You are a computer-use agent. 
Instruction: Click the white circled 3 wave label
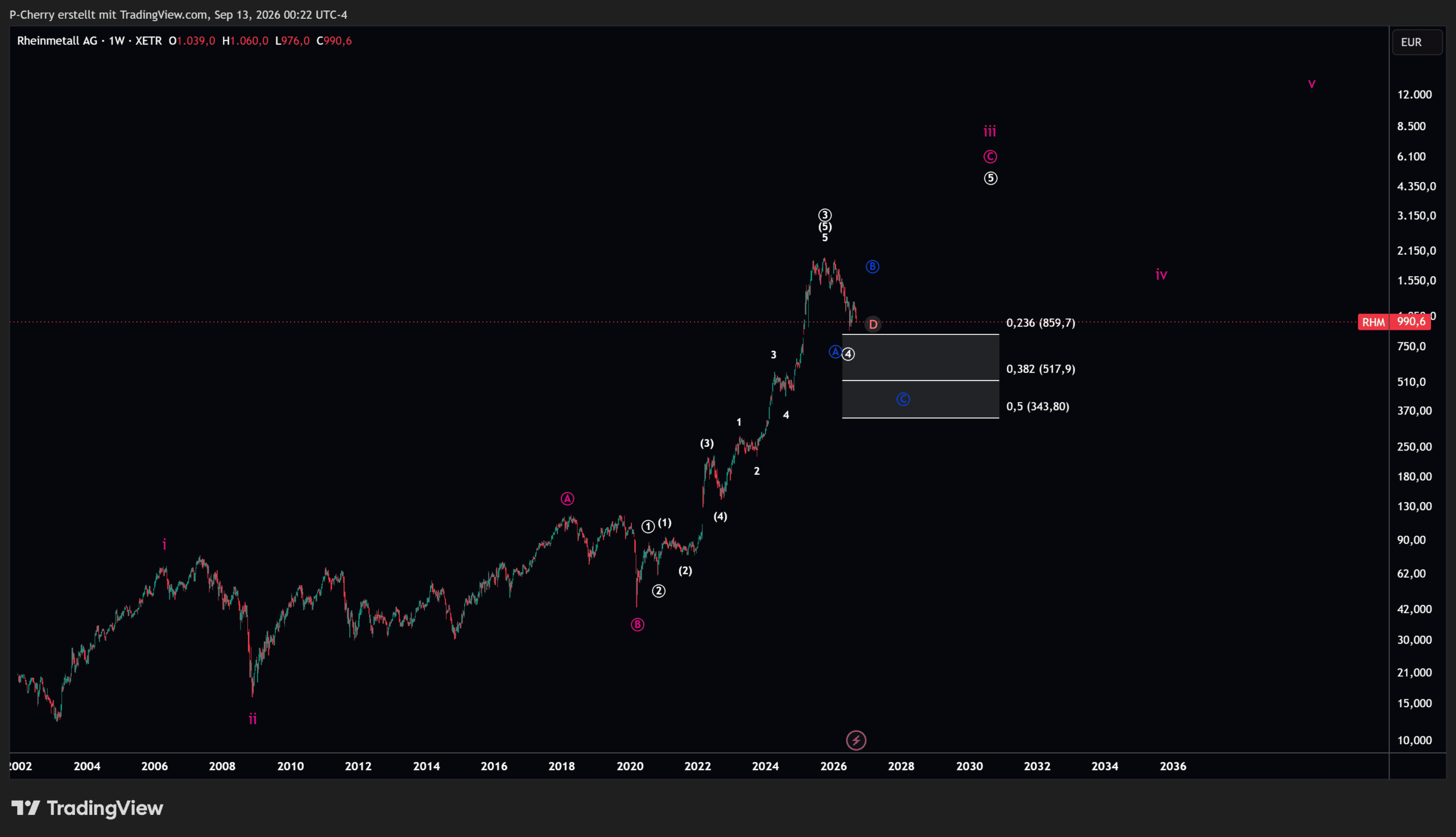[825, 214]
